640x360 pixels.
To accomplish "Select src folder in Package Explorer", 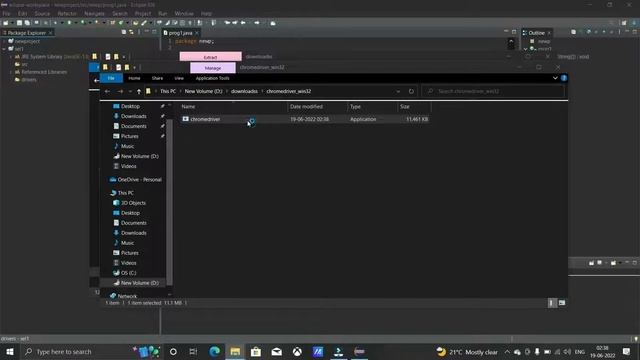I will click(x=21, y=64).
